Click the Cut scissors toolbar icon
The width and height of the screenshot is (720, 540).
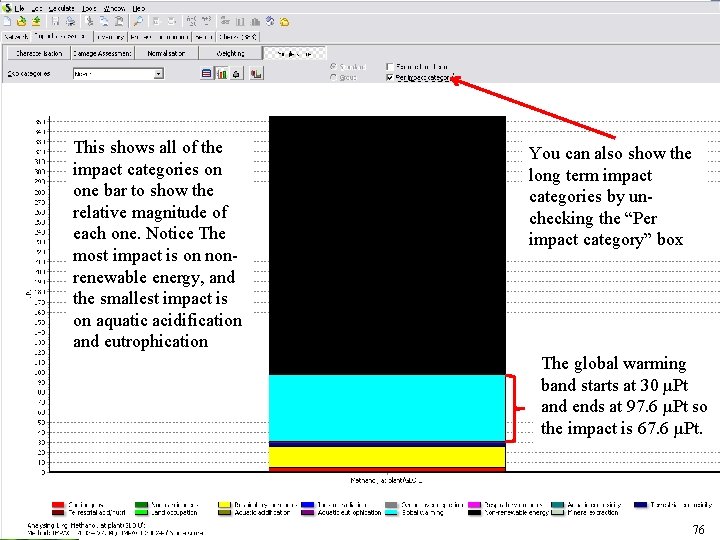(x=88, y=21)
